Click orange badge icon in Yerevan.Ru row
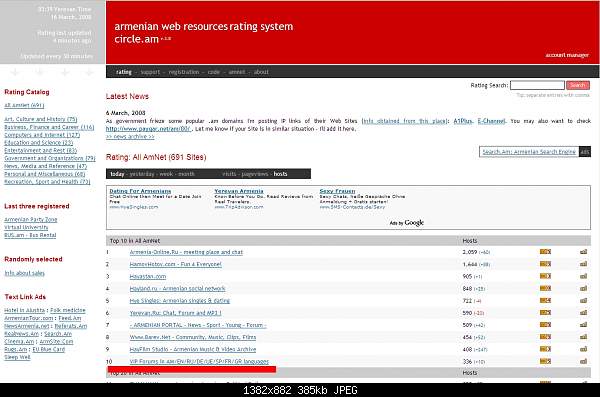The height and width of the screenshot is (397, 600). tap(545, 313)
